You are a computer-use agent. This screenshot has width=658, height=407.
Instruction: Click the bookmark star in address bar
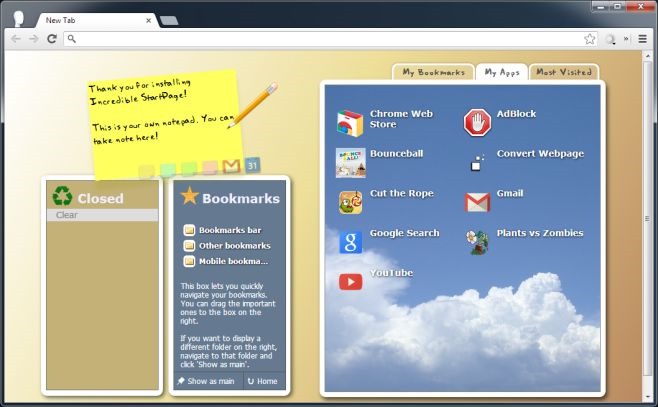click(x=590, y=39)
